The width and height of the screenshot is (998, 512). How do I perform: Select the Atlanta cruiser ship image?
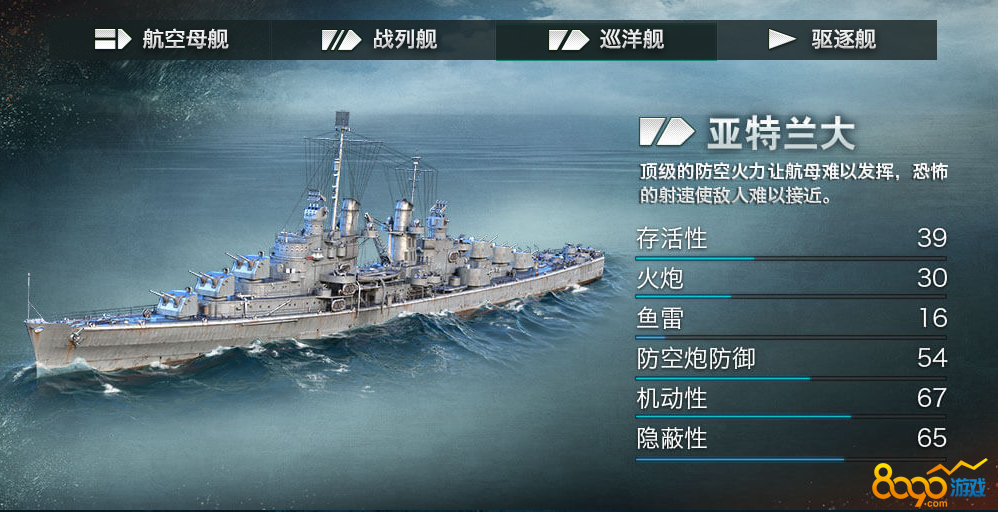315,255
